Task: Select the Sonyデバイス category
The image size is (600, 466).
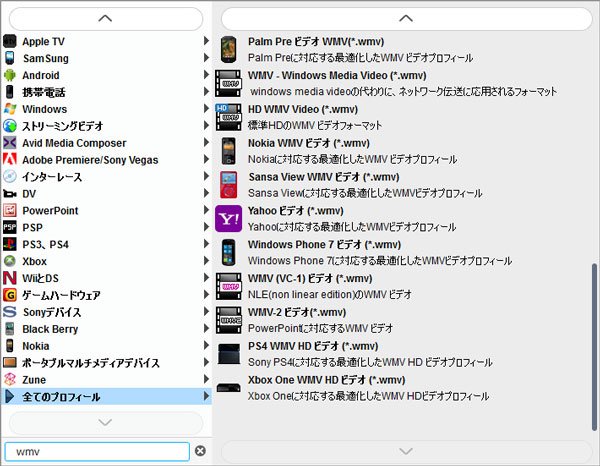Action: click(106, 312)
